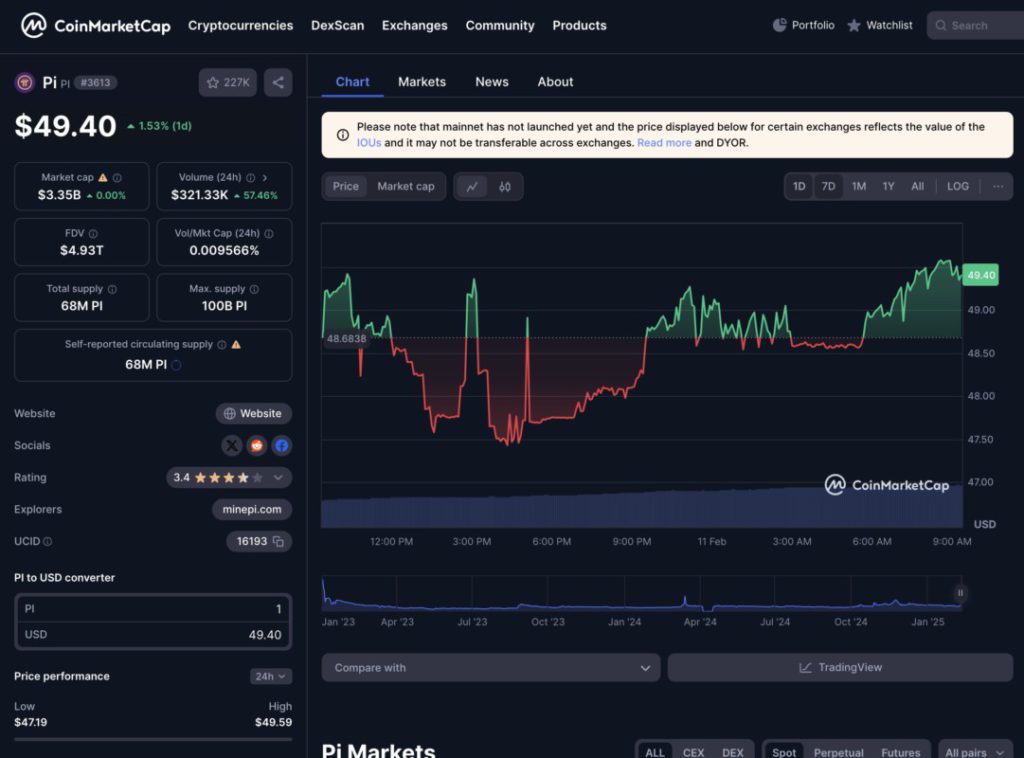The height and width of the screenshot is (758, 1024).
Task: Switch to the About tab
Action: (555, 82)
